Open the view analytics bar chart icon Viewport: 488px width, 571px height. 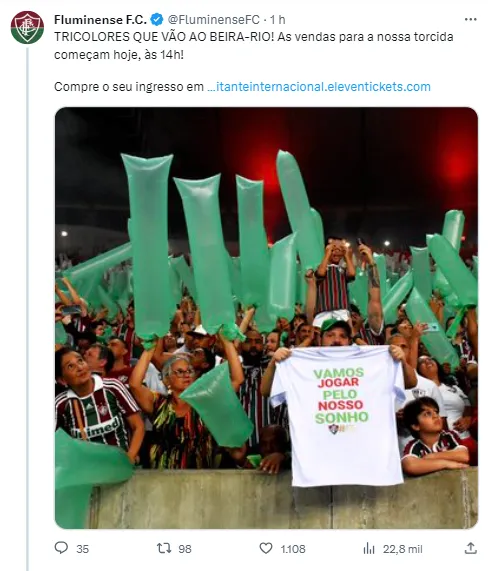click(x=369, y=548)
